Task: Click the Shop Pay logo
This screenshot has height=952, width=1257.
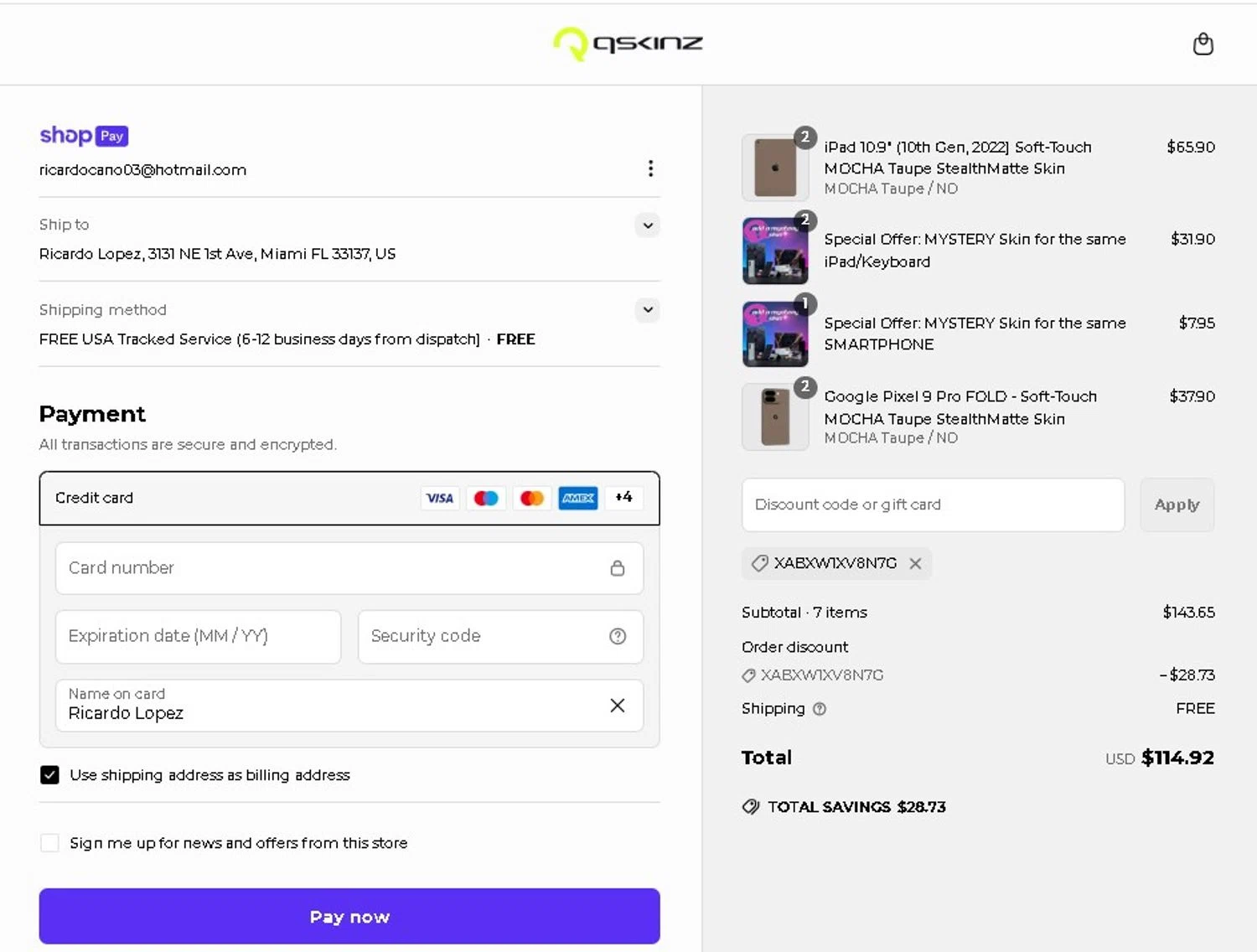Action: (84, 135)
